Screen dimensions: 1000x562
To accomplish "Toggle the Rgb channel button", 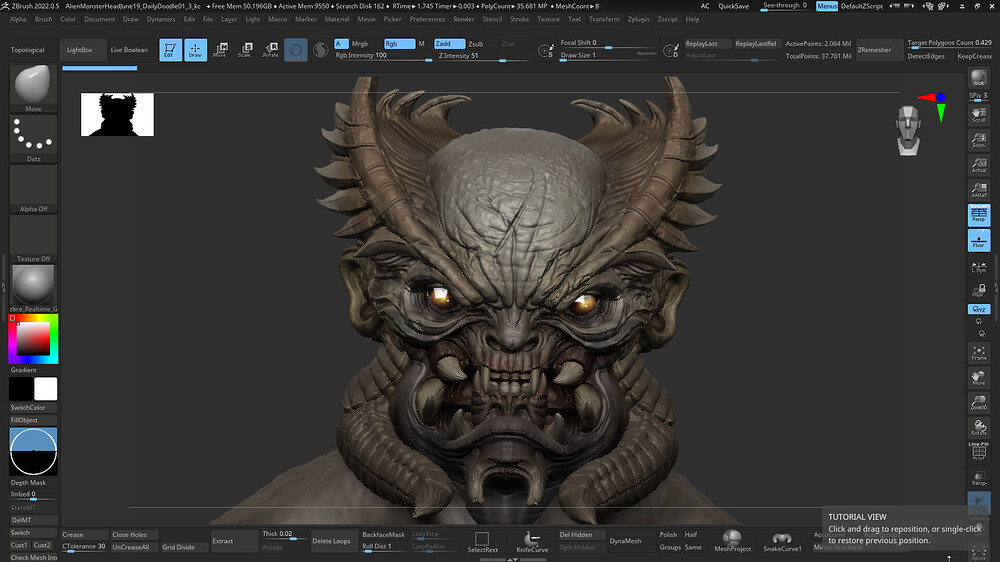I will click(x=399, y=43).
